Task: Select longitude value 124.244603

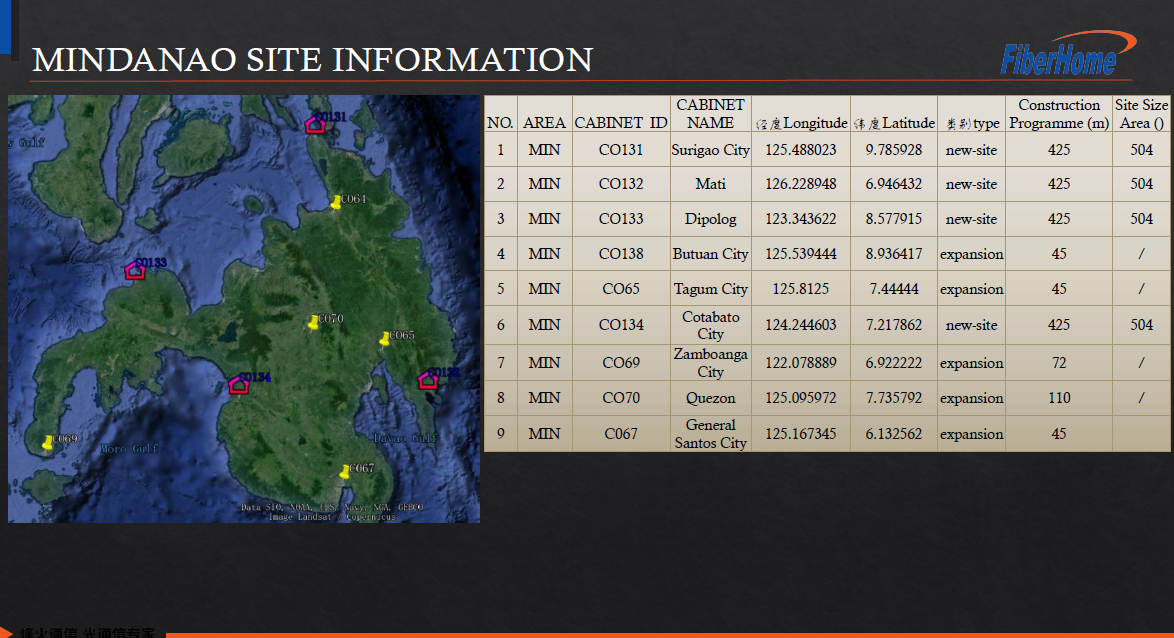Action: pos(800,324)
